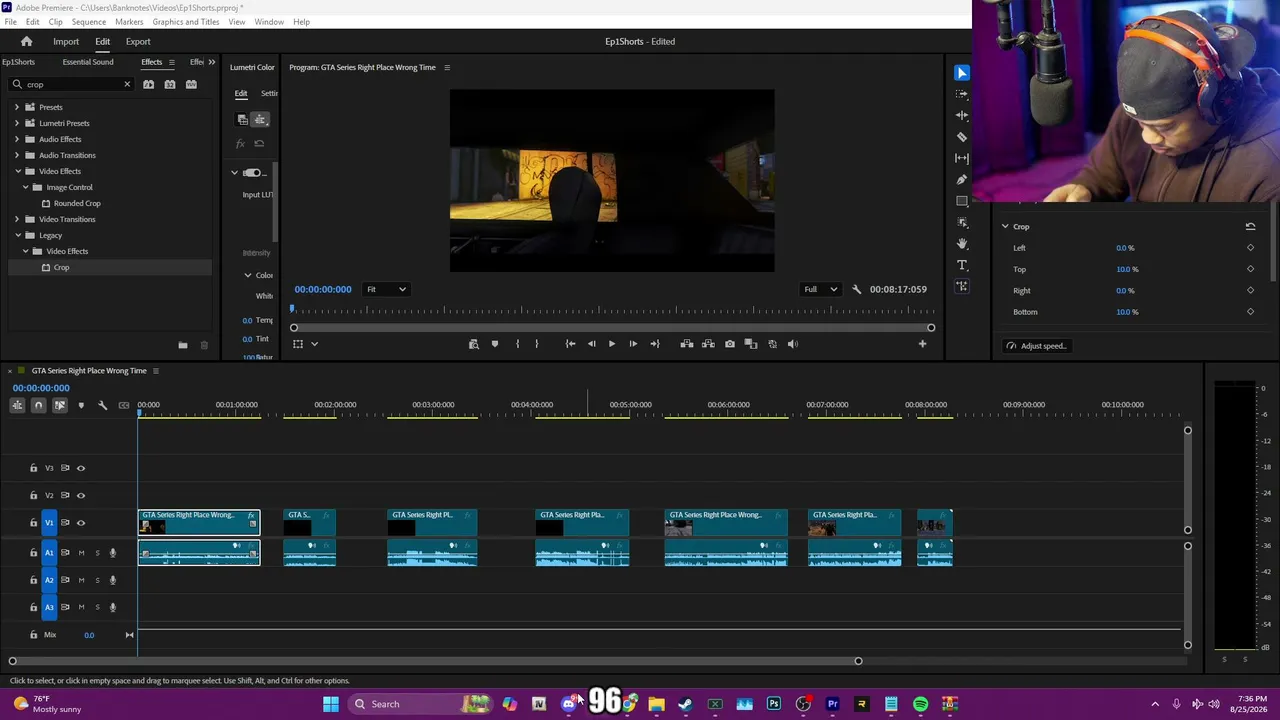Select the Pen tool

tap(962, 180)
